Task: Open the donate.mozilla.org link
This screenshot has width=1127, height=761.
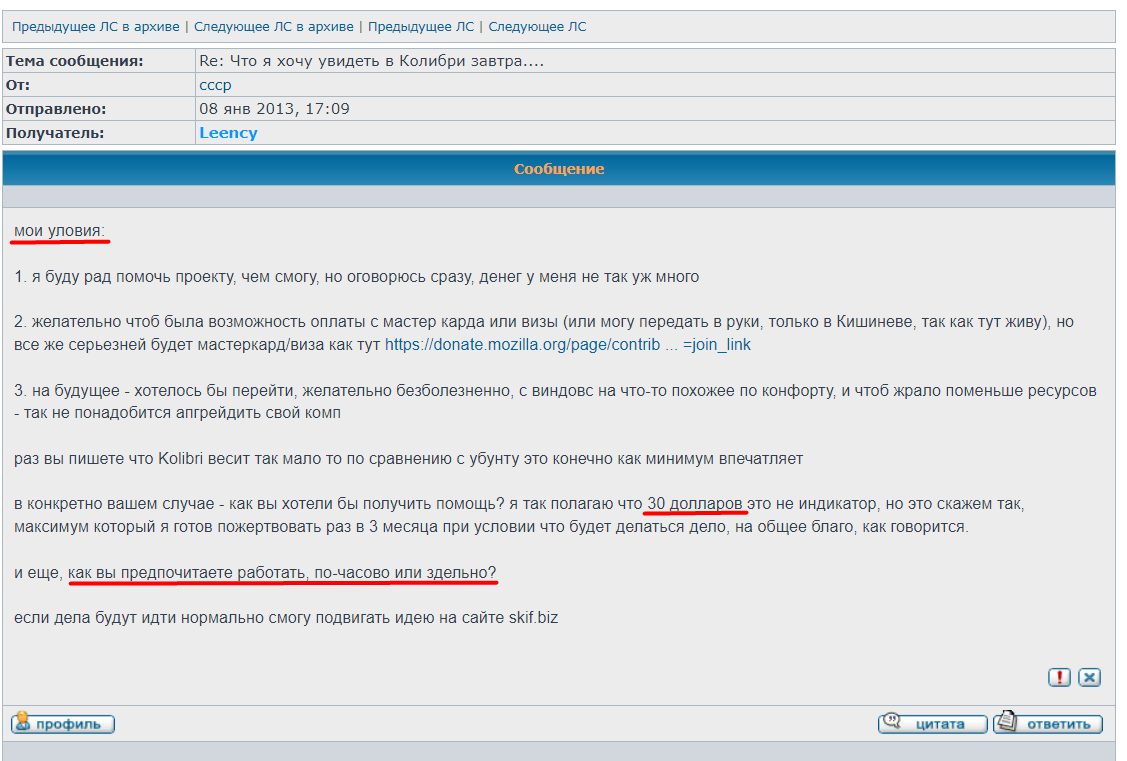Action: pos(567,345)
